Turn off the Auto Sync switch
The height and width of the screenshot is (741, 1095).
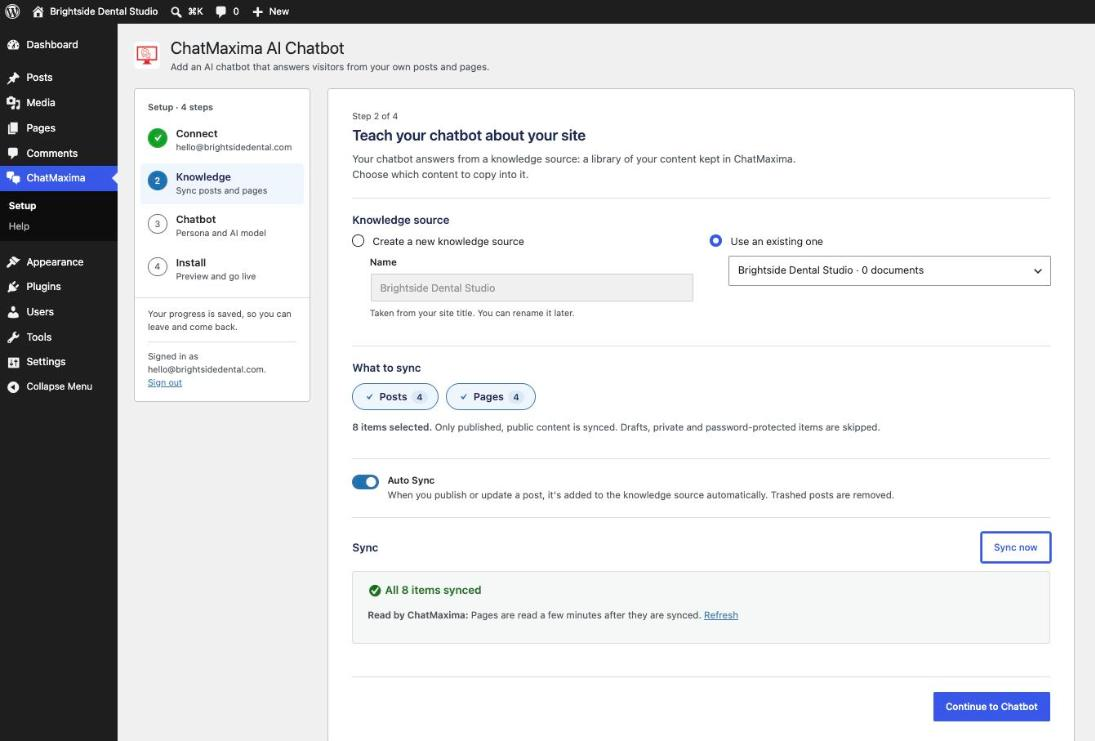pyautogui.click(x=365, y=482)
